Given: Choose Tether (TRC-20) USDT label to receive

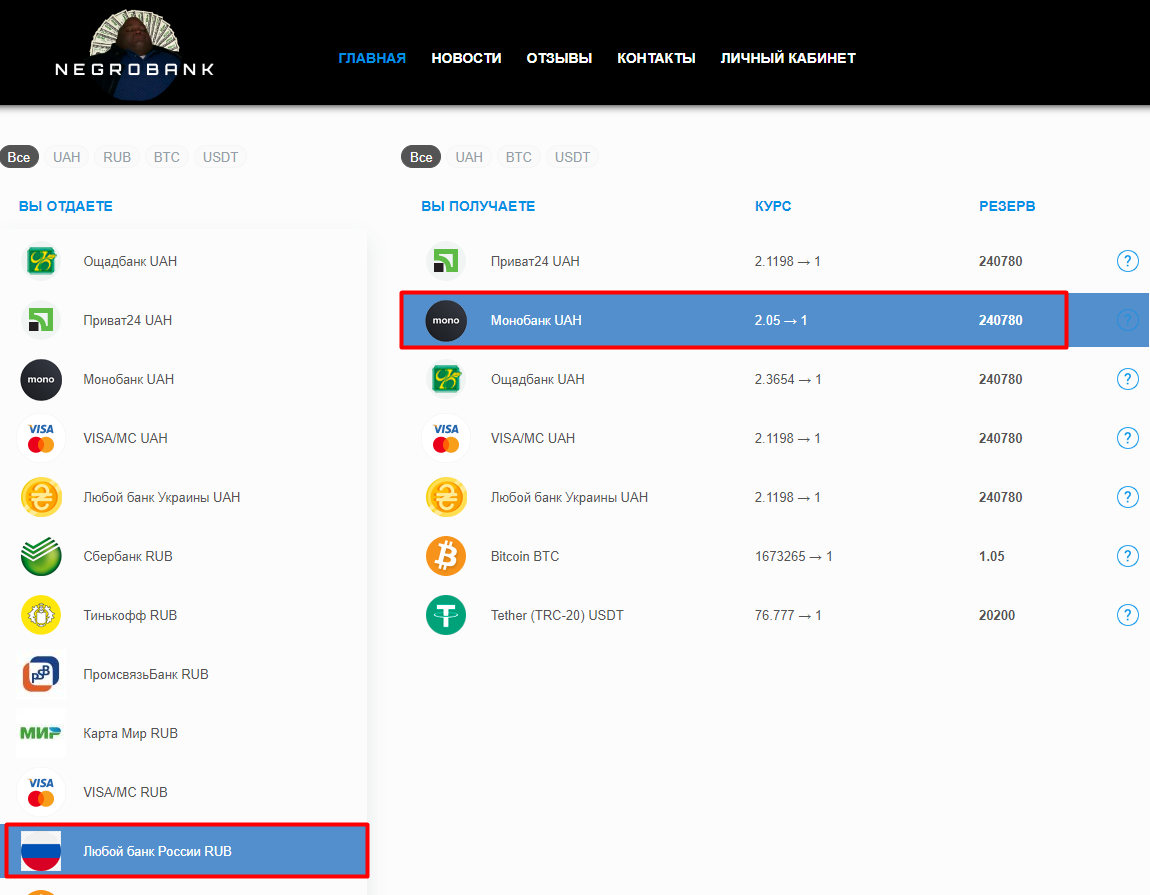Looking at the screenshot, I should (x=557, y=615).
